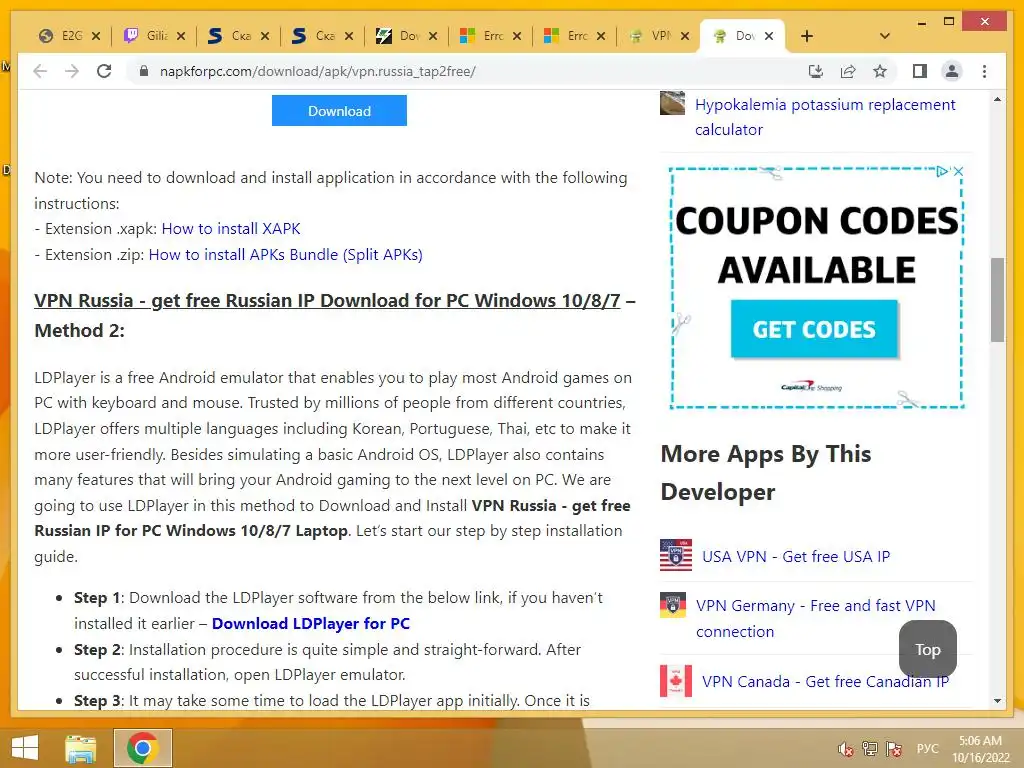Go forward in browser history

pos(72,71)
